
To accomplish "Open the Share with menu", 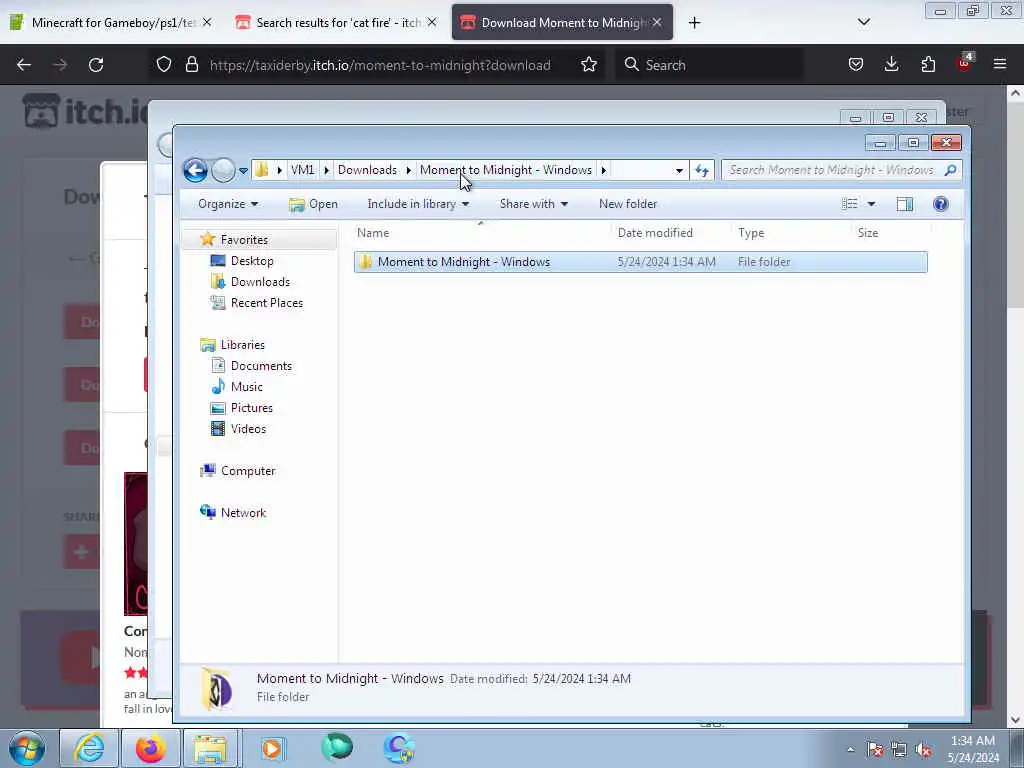I will coord(534,204).
